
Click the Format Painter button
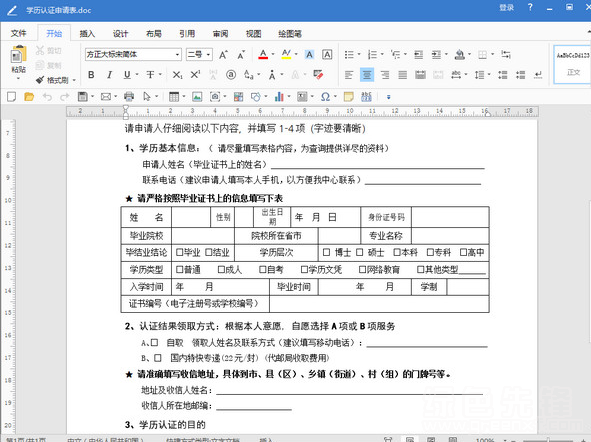(52, 80)
